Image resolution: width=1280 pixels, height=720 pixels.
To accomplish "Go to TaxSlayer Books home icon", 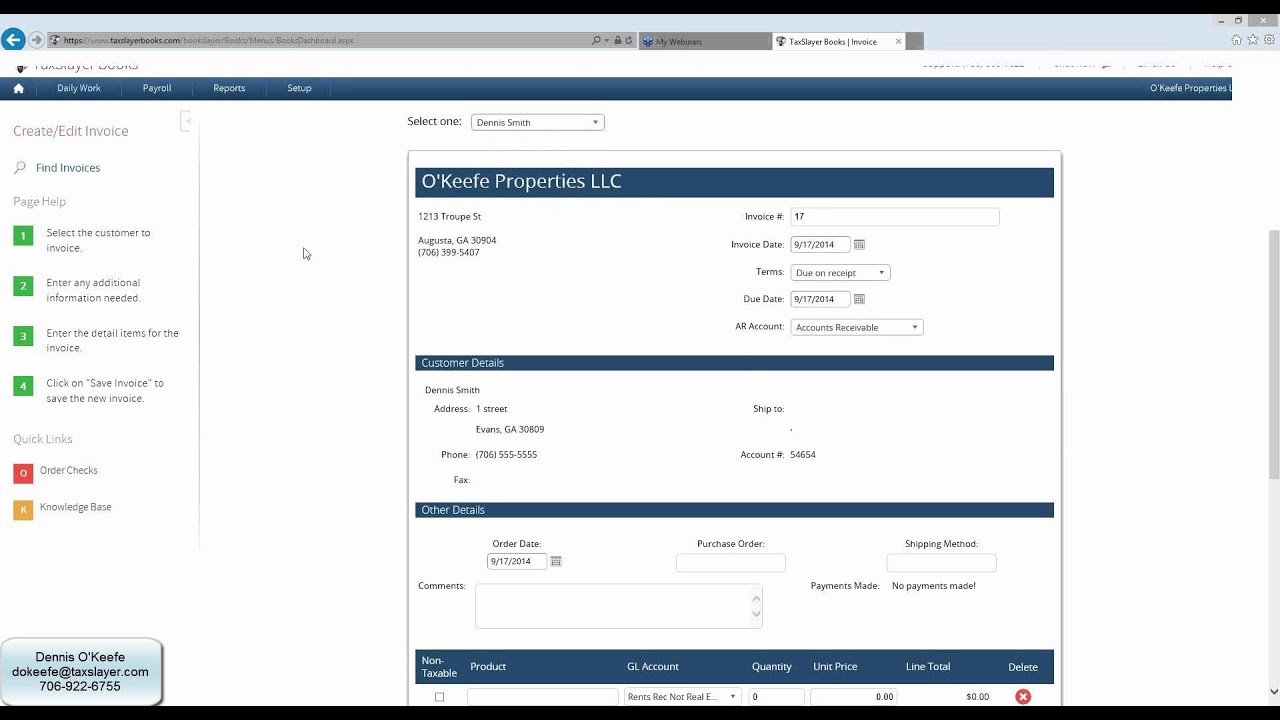I will click(x=18, y=88).
